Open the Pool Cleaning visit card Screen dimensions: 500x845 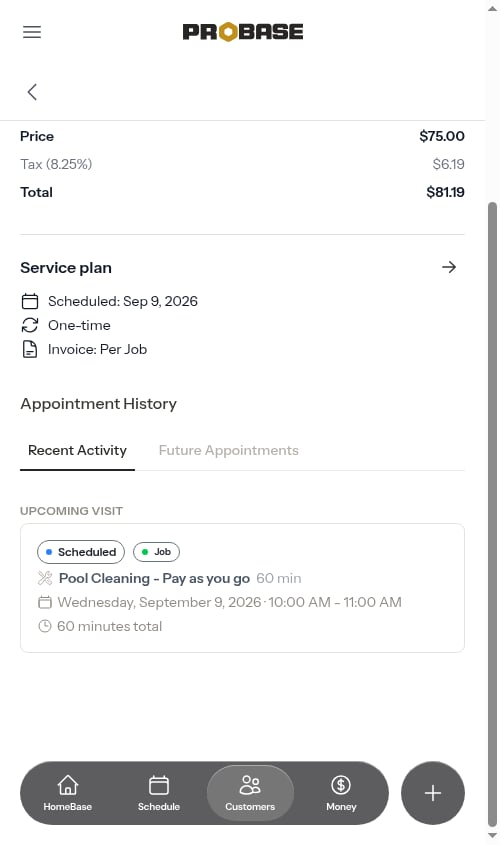(242, 588)
